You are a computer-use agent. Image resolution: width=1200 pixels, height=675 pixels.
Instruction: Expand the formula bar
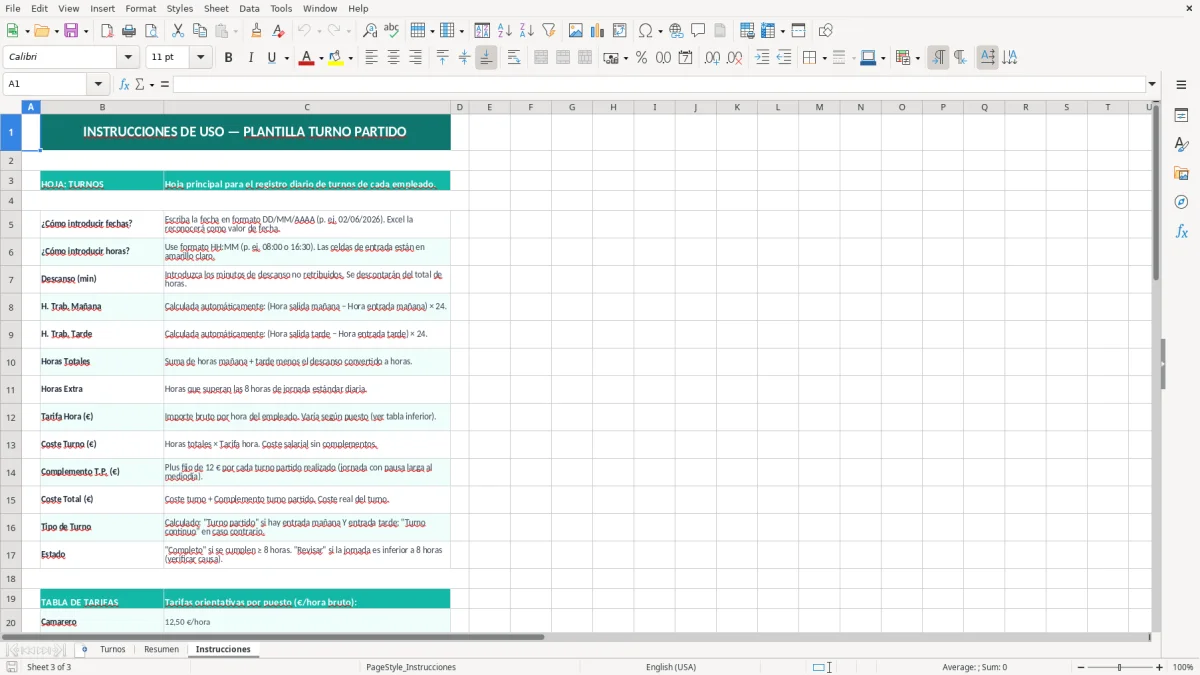tap(1152, 84)
